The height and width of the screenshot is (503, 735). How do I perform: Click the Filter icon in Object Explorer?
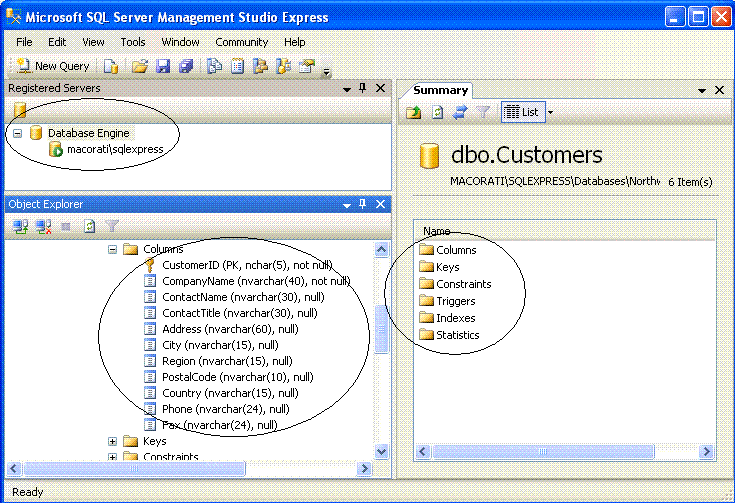point(112,227)
